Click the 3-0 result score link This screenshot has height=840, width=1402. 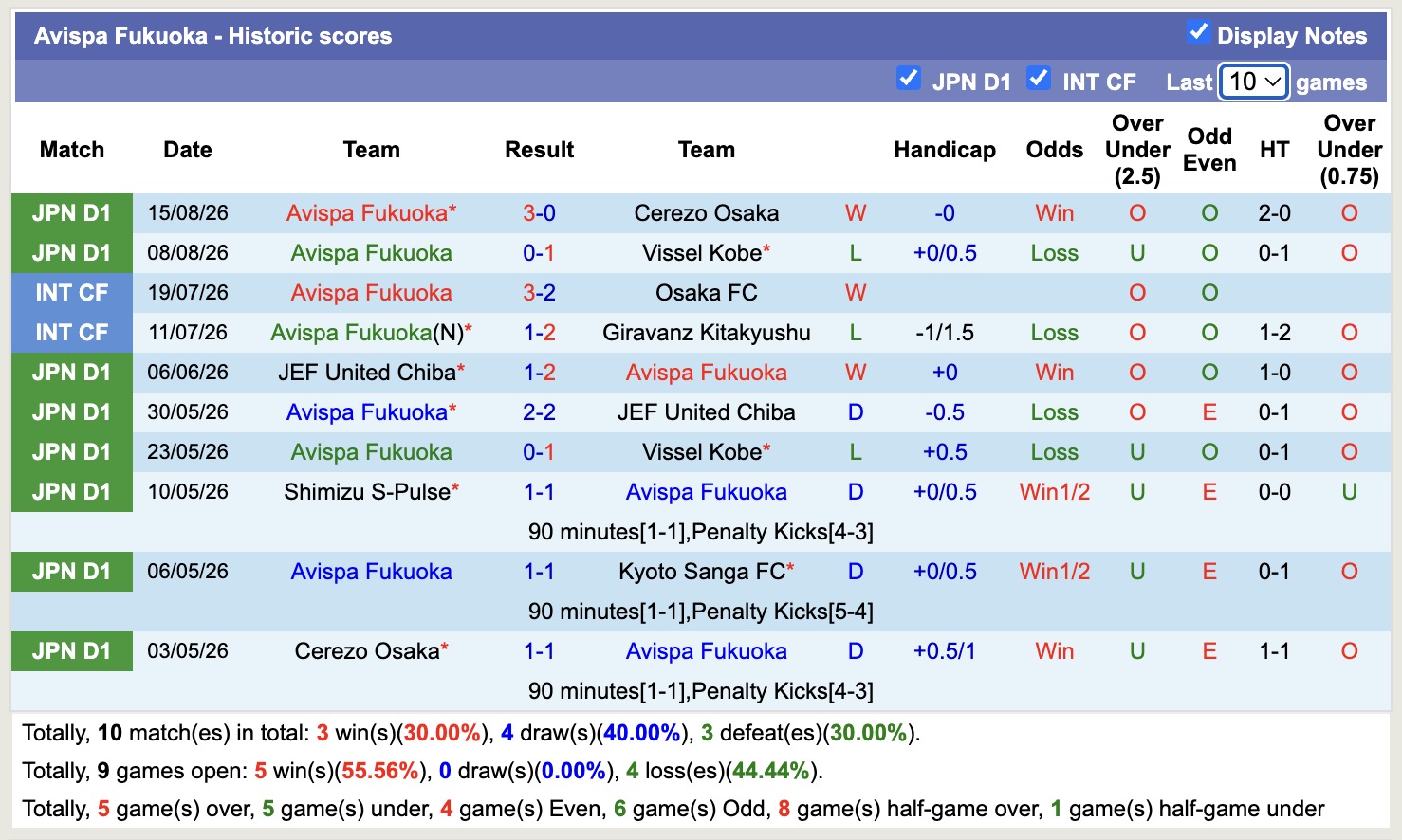pyautogui.click(x=539, y=213)
